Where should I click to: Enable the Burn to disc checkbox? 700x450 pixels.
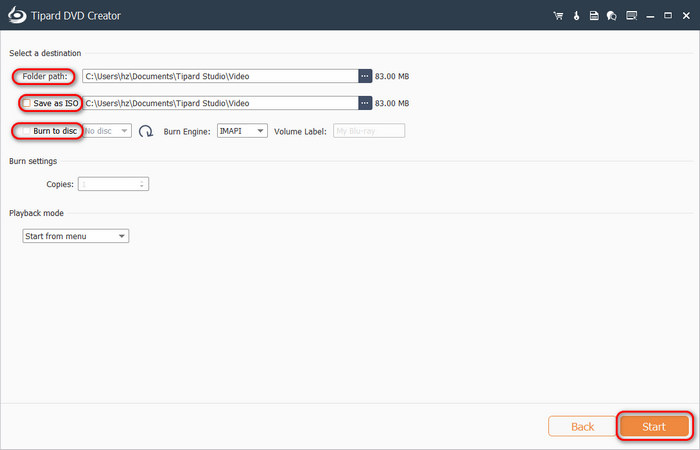(27, 131)
